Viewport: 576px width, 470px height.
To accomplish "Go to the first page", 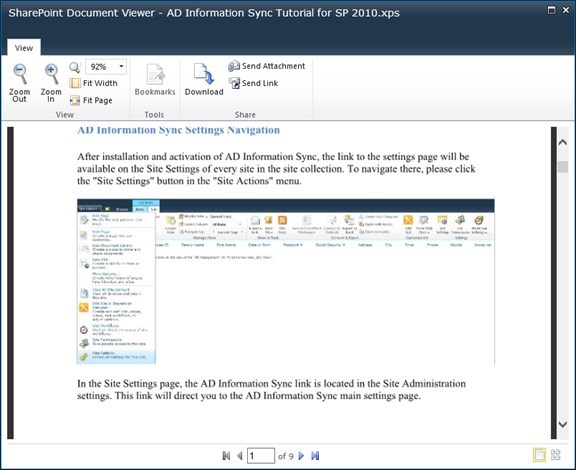I will 226,456.
